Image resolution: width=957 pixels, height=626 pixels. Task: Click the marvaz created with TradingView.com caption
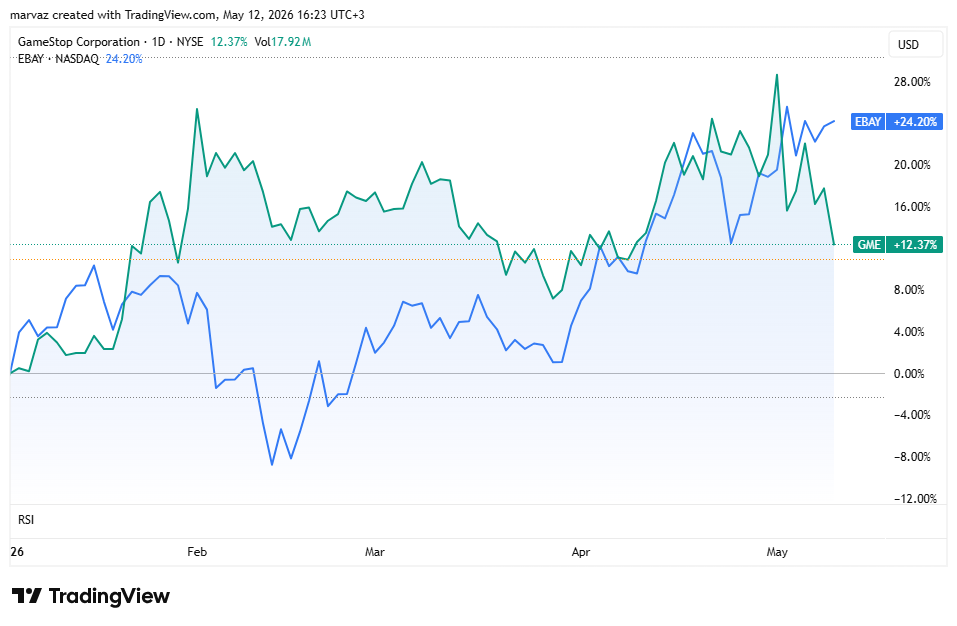coord(187,15)
